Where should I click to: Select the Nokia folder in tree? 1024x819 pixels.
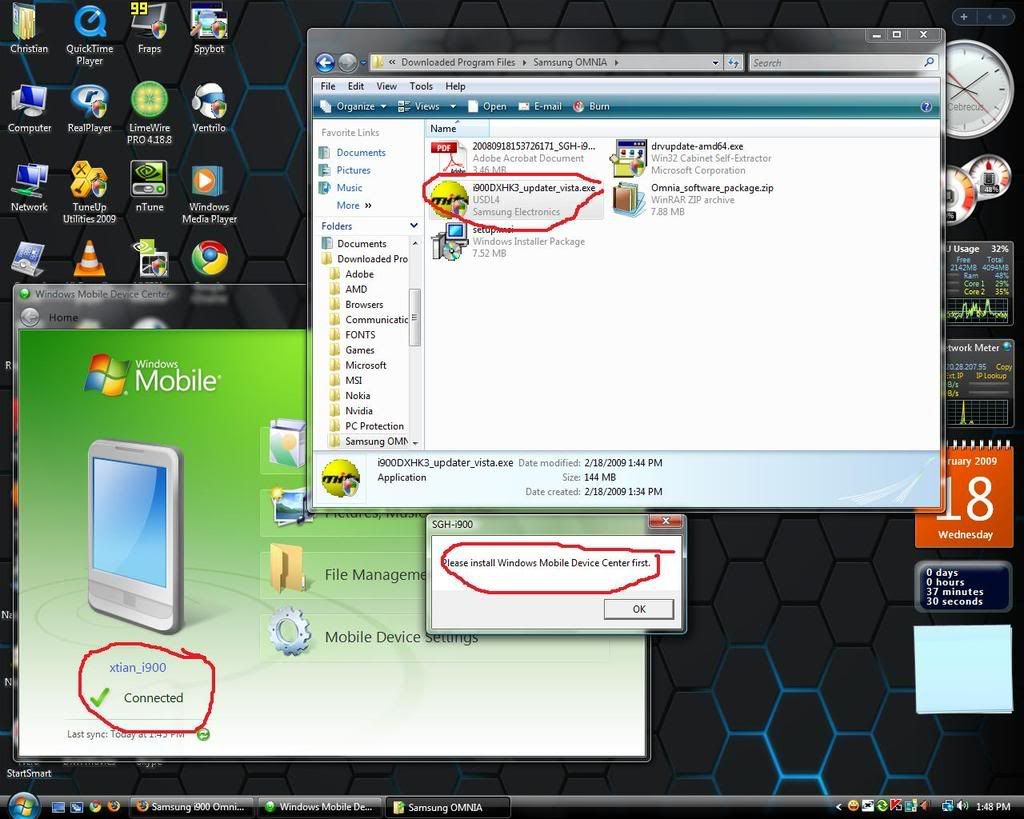click(x=357, y=396)
